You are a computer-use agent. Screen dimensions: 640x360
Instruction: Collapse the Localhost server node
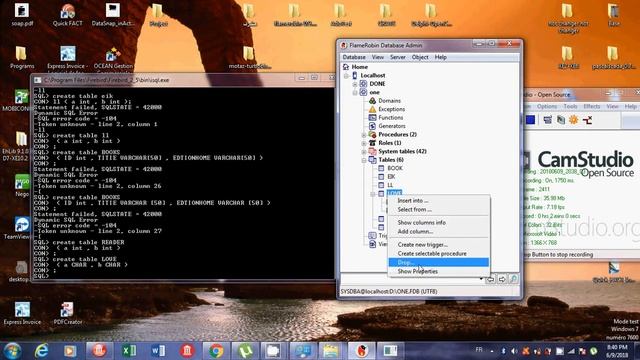[x=346, y=76]
